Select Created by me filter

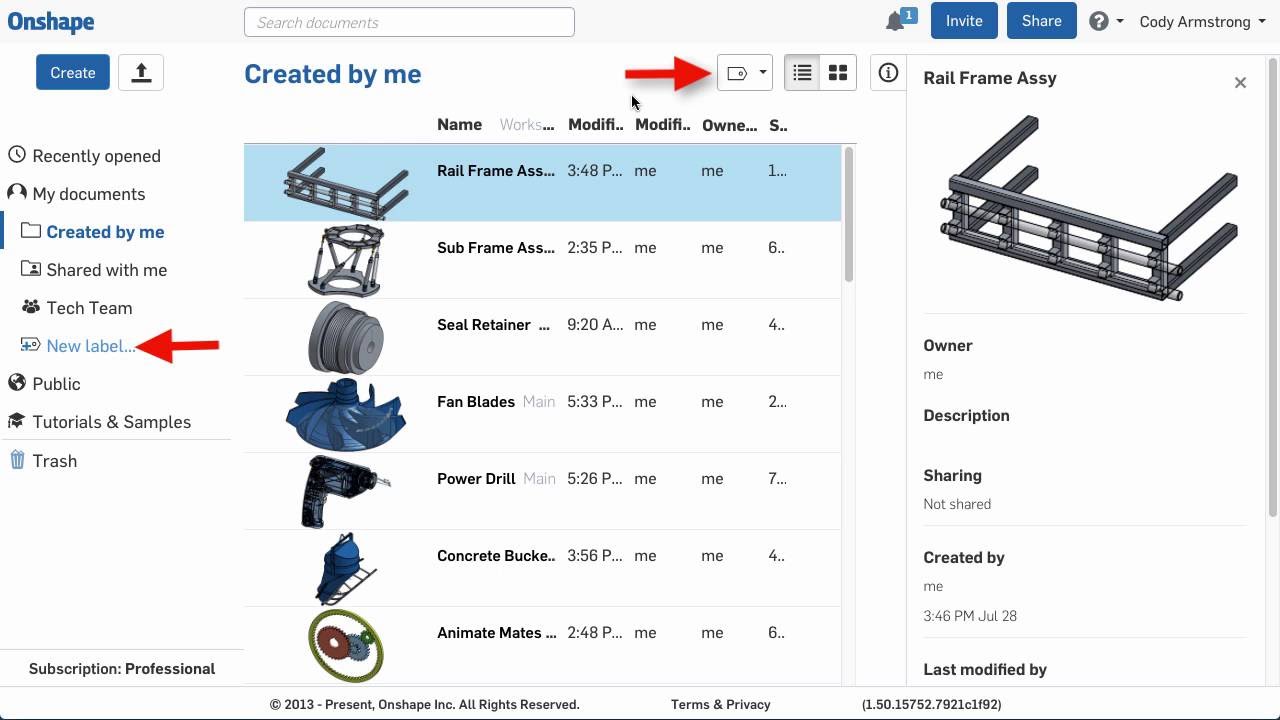(105, 232)
